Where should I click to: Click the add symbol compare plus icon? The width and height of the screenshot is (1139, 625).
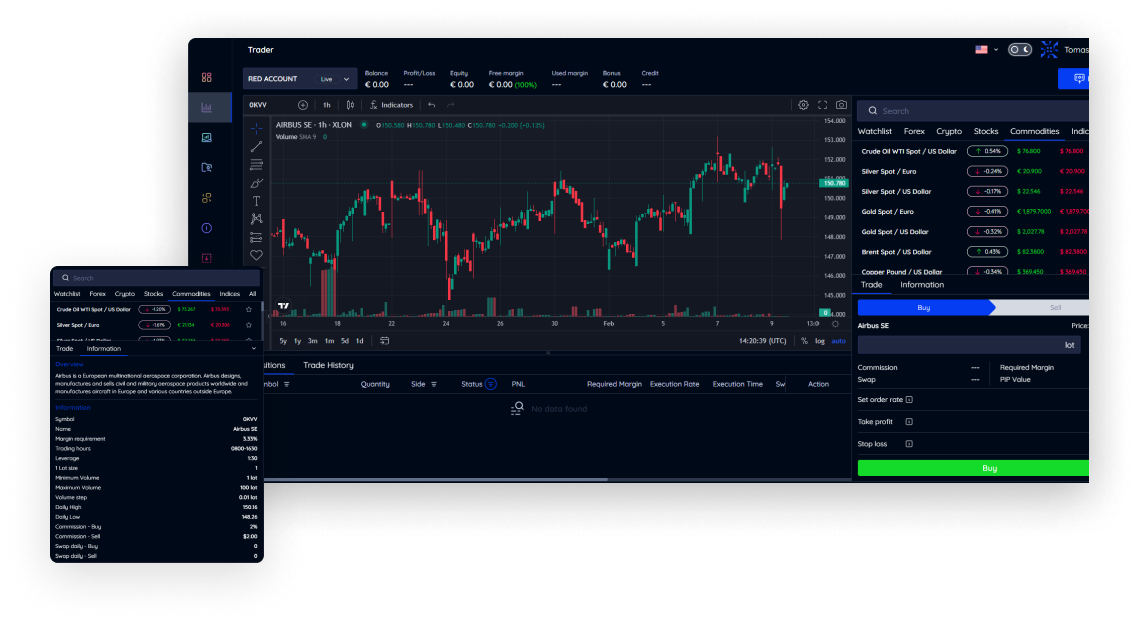click(x=303, y=105)
